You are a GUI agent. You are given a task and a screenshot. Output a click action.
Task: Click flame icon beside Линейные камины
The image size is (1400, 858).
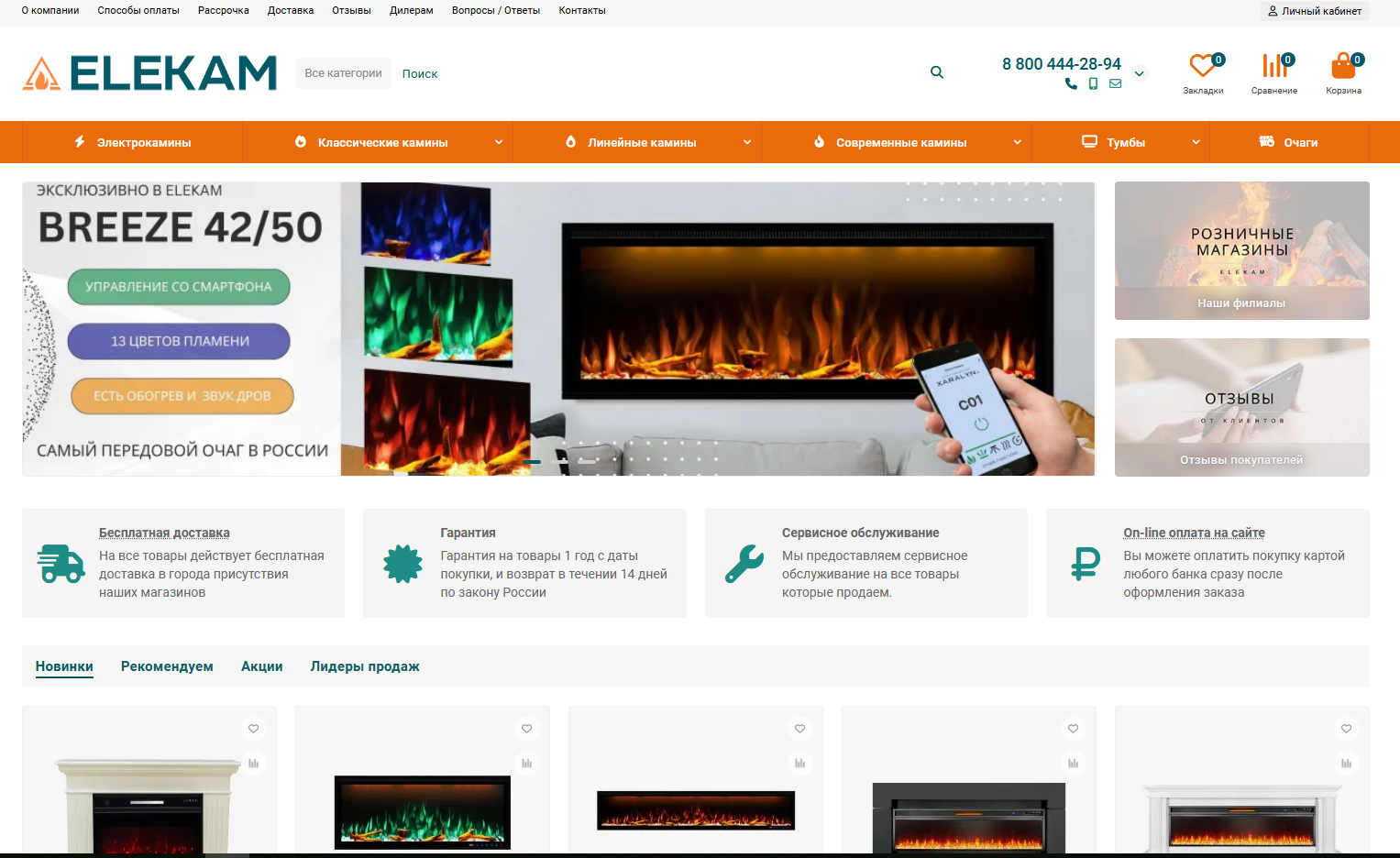[x=570, y=142]
